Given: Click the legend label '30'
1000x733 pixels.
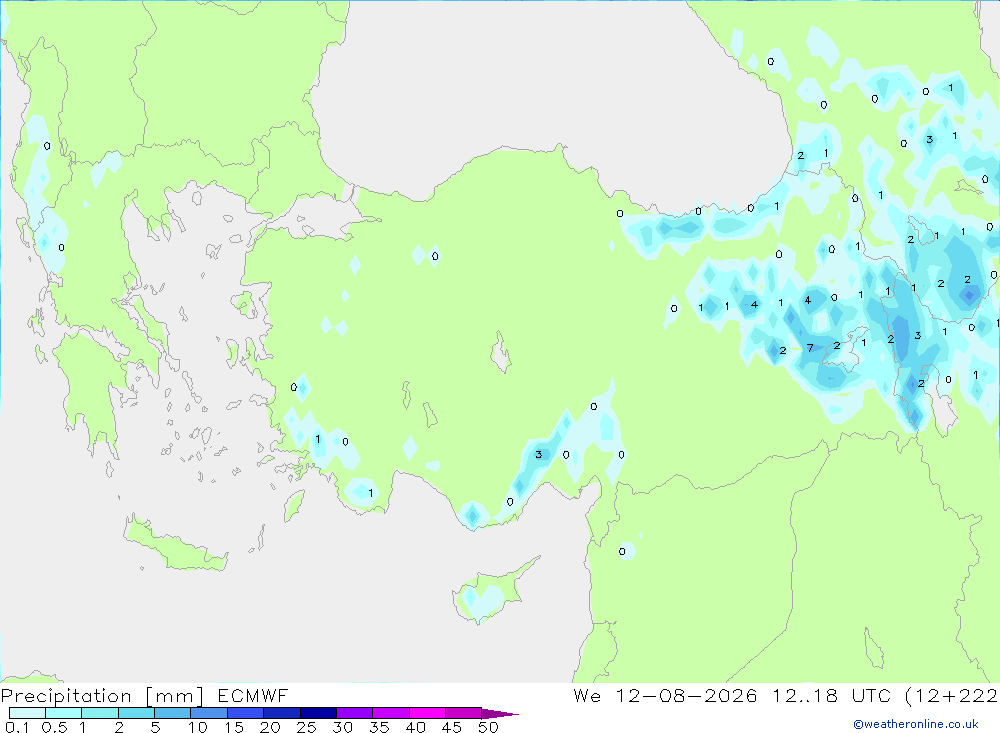Looking at the screenshot, I should point(343,727).
